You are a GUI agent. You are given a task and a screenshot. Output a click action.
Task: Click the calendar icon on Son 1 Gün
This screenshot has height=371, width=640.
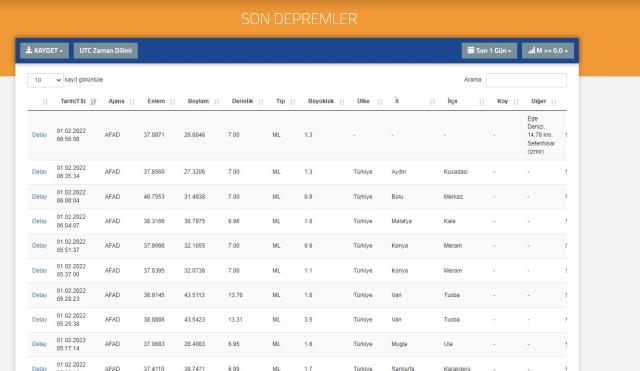pos(471,50)
